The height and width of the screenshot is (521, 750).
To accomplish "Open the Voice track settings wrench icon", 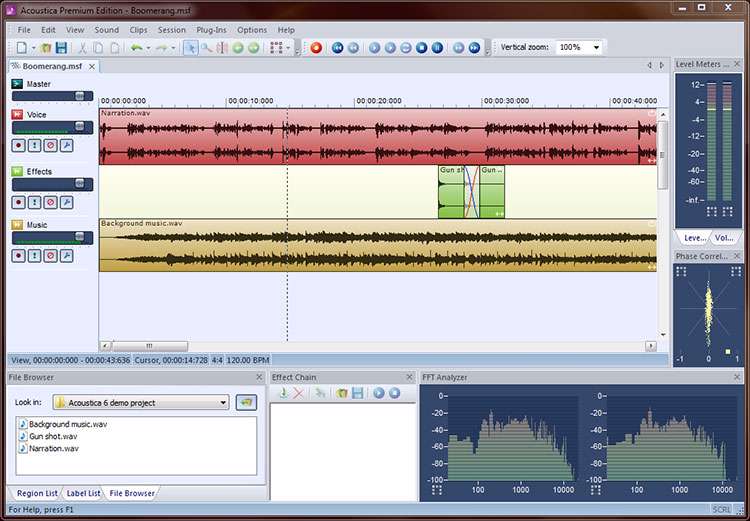I will tap(66, 145).
